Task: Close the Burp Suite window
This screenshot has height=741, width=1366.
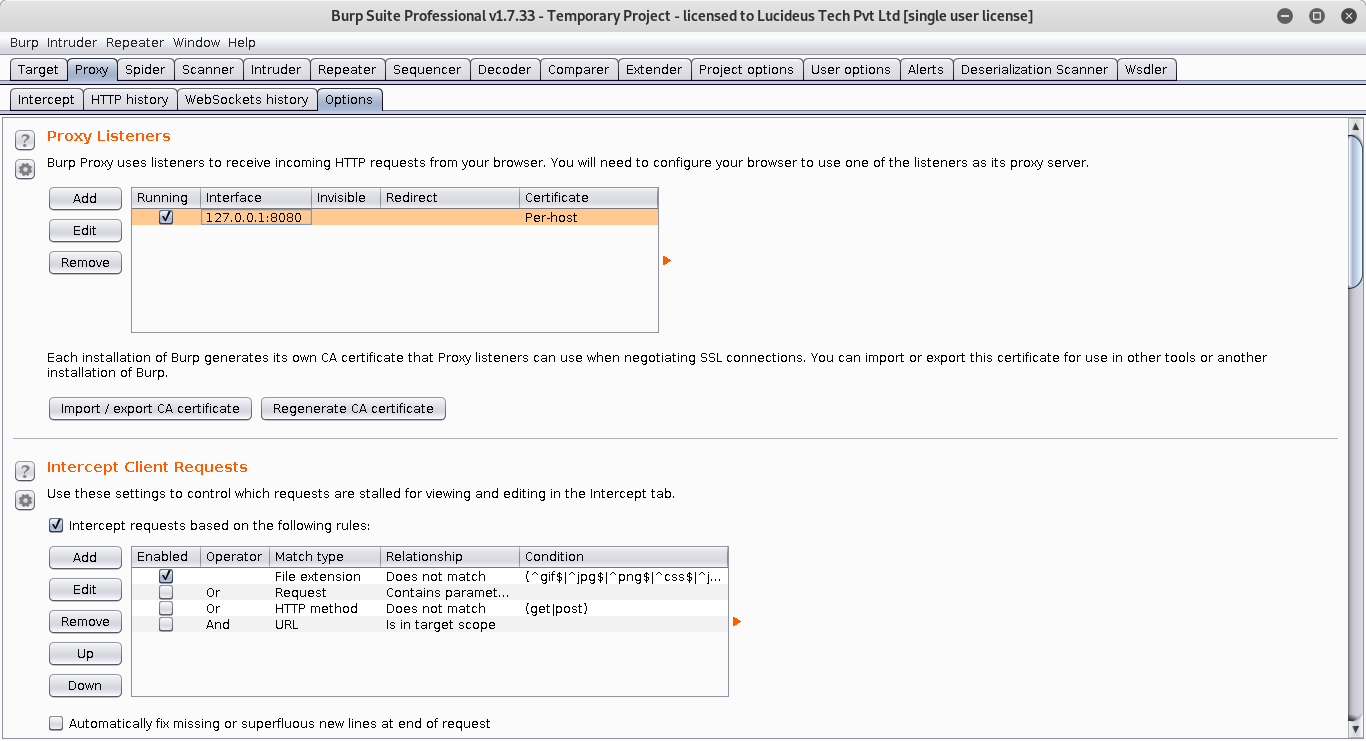Action: coord(1347,16)
